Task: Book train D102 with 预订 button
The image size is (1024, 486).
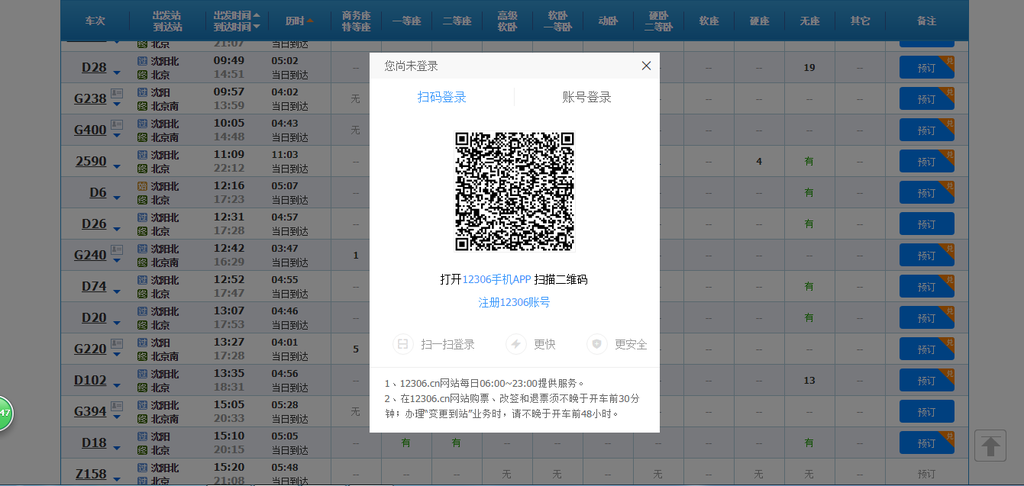Action: pyautogui.click(x=927, y=380)
